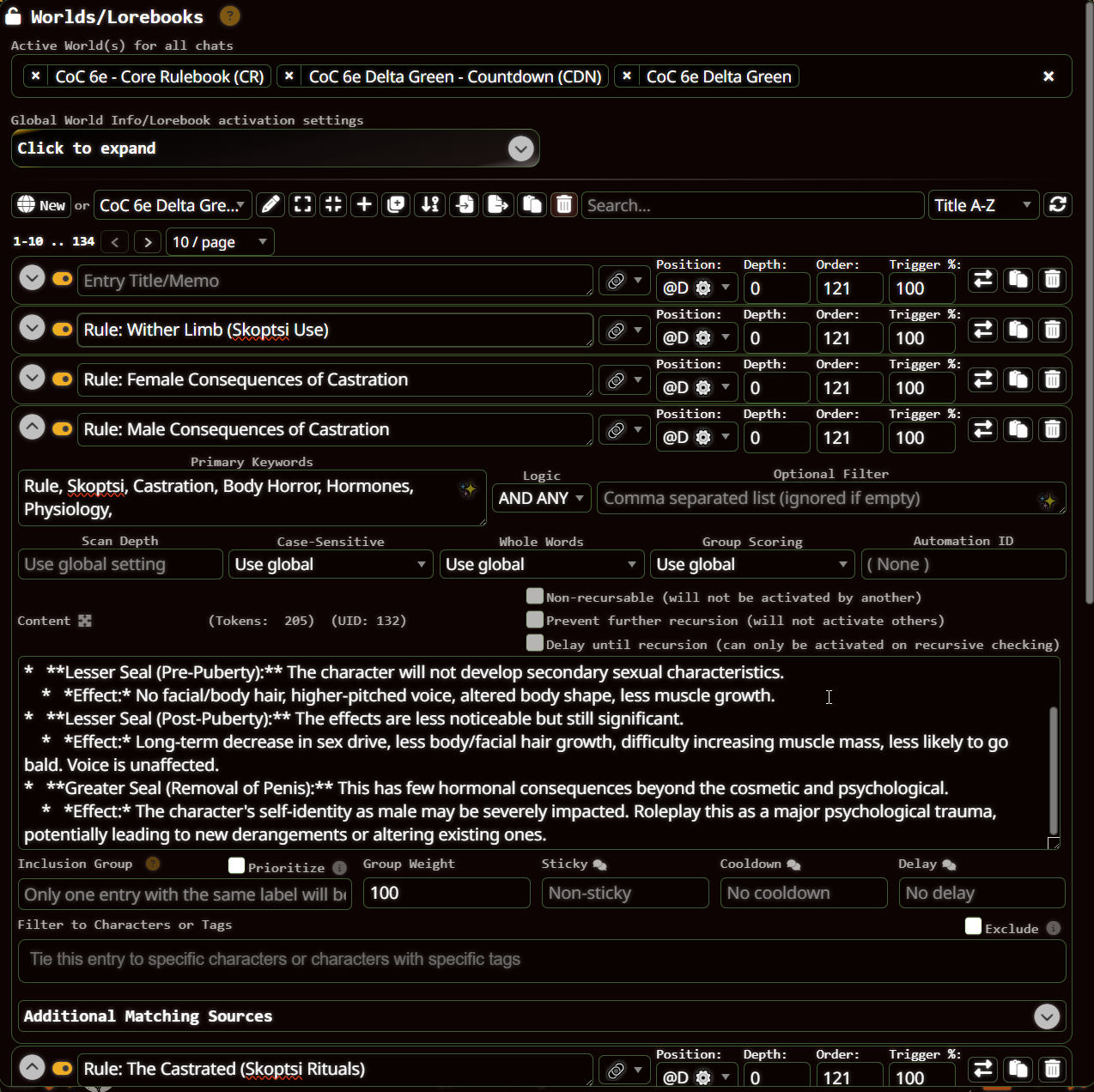The width and height of the screenshot is (1094, 1092).
Task: Delete the untitled Entry Title/Memo entry
Action: pyautogui.click(x=1052, y=280)
